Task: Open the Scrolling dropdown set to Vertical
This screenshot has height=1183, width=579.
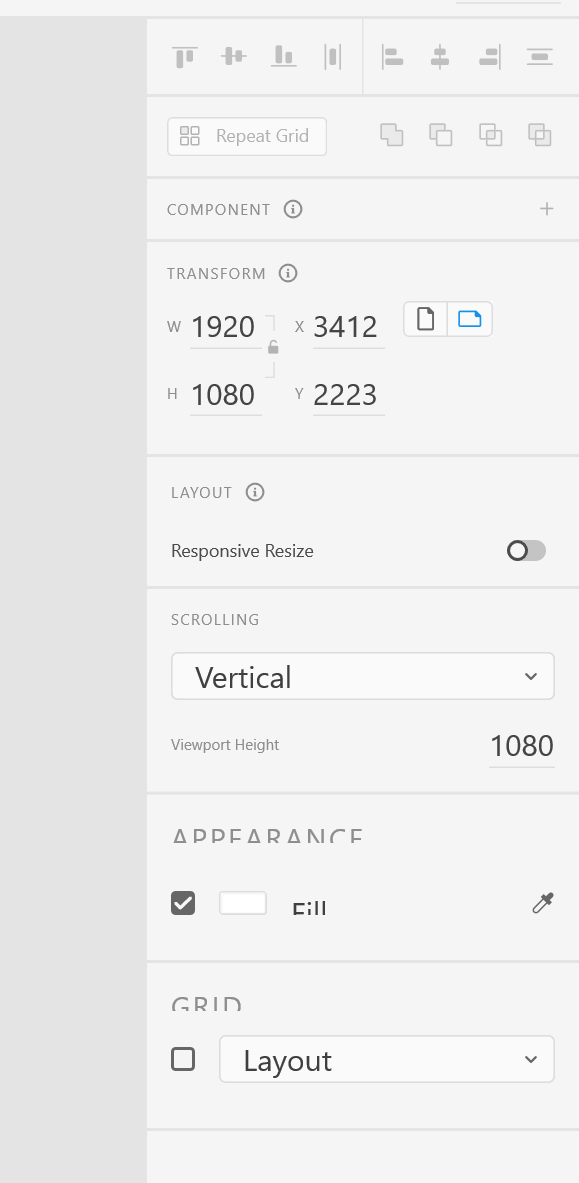Action: (x=362, y=676)
